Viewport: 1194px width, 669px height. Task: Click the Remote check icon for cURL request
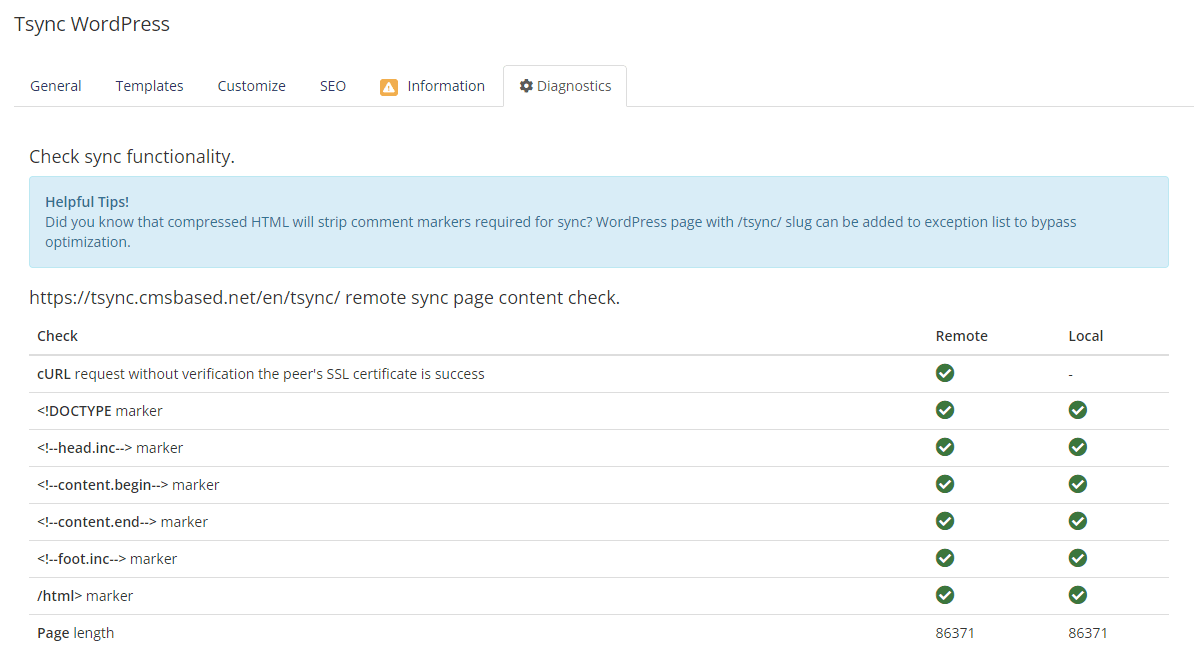coord(945,373)
